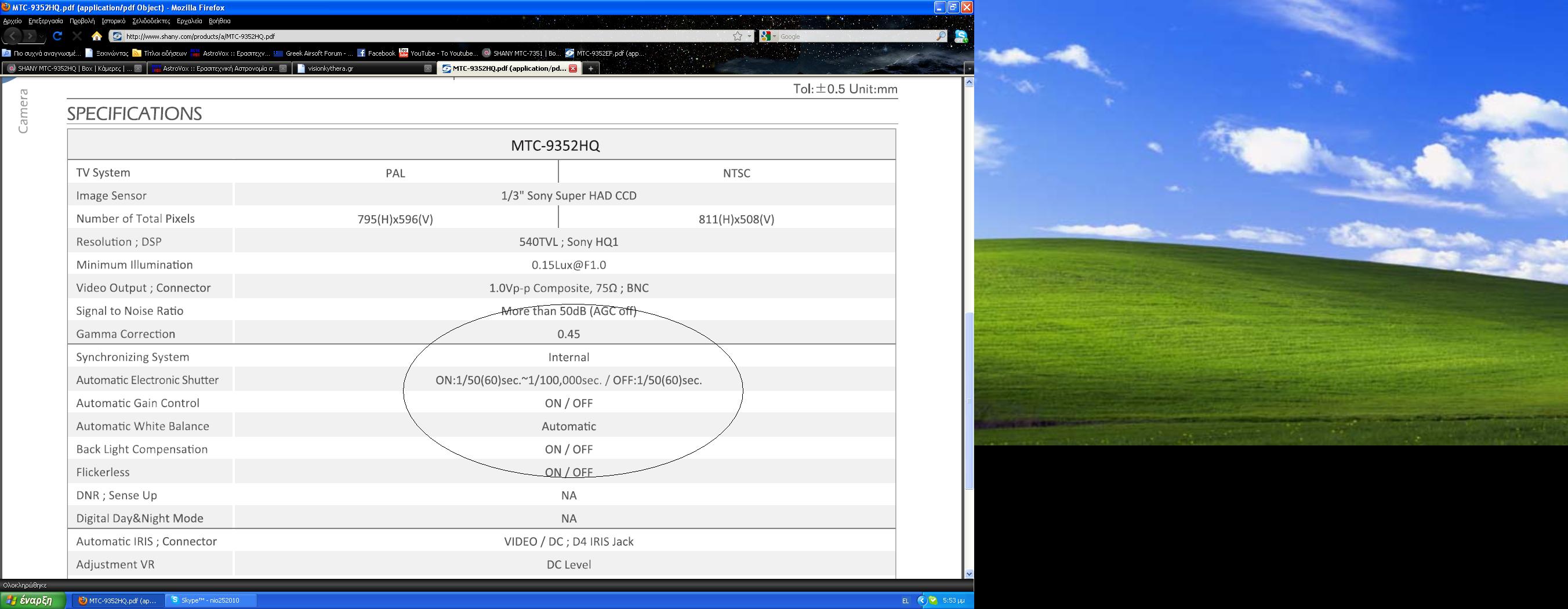Click the '795(H)x596(V)' PAL pixel value

click(395, 219)
